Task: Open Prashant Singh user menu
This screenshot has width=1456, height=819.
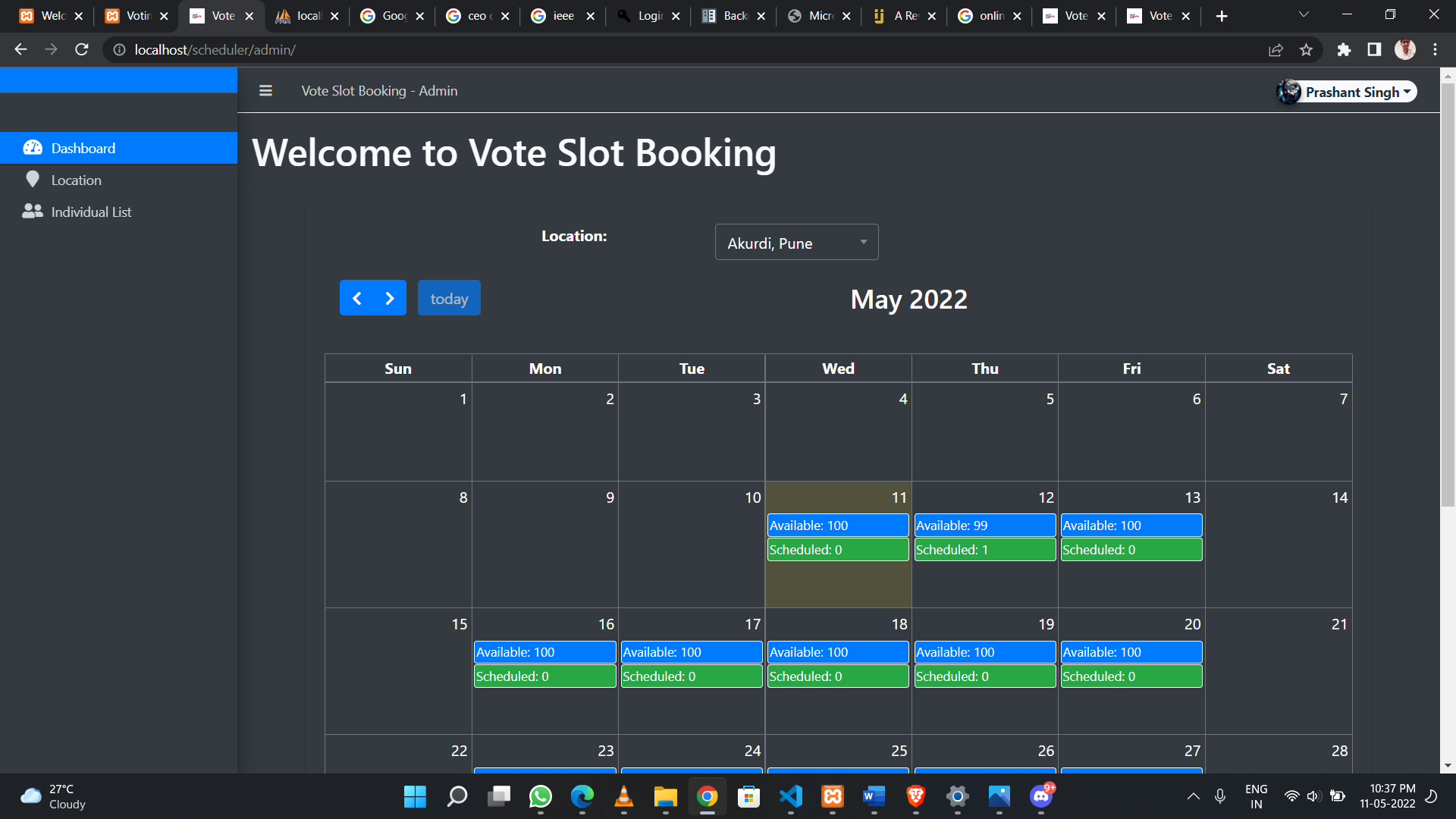Action: 1347,92
